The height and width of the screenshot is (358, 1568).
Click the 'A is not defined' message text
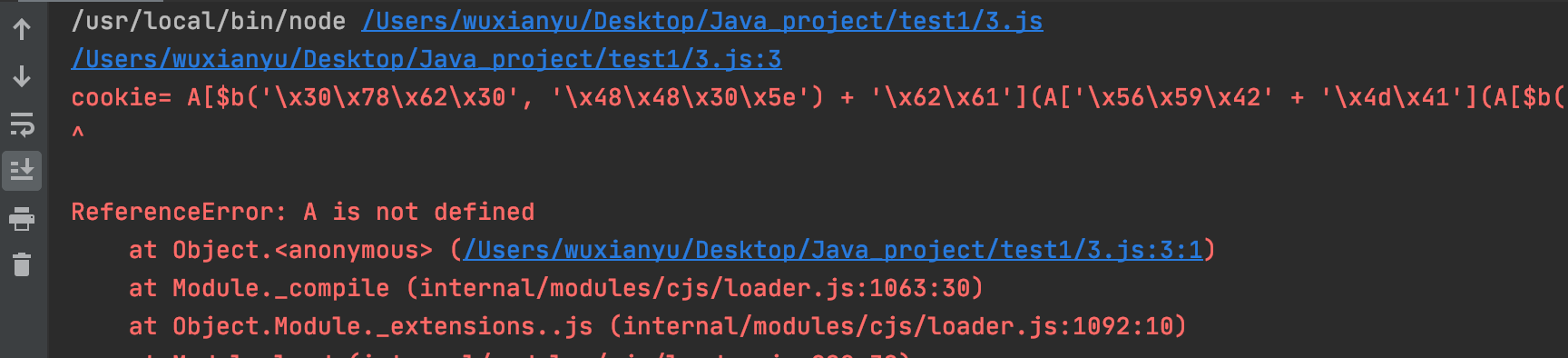pos(419,212)
